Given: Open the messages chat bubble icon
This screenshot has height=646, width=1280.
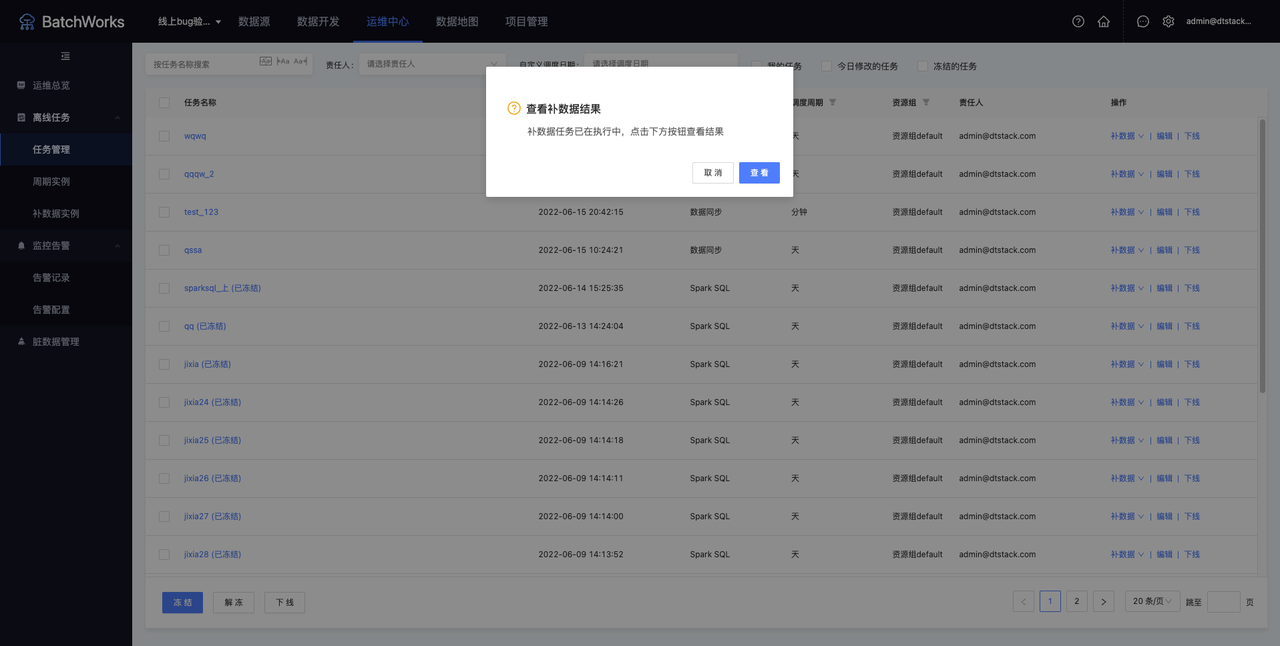Looking at the screenshot, I should coord(1143,21).
